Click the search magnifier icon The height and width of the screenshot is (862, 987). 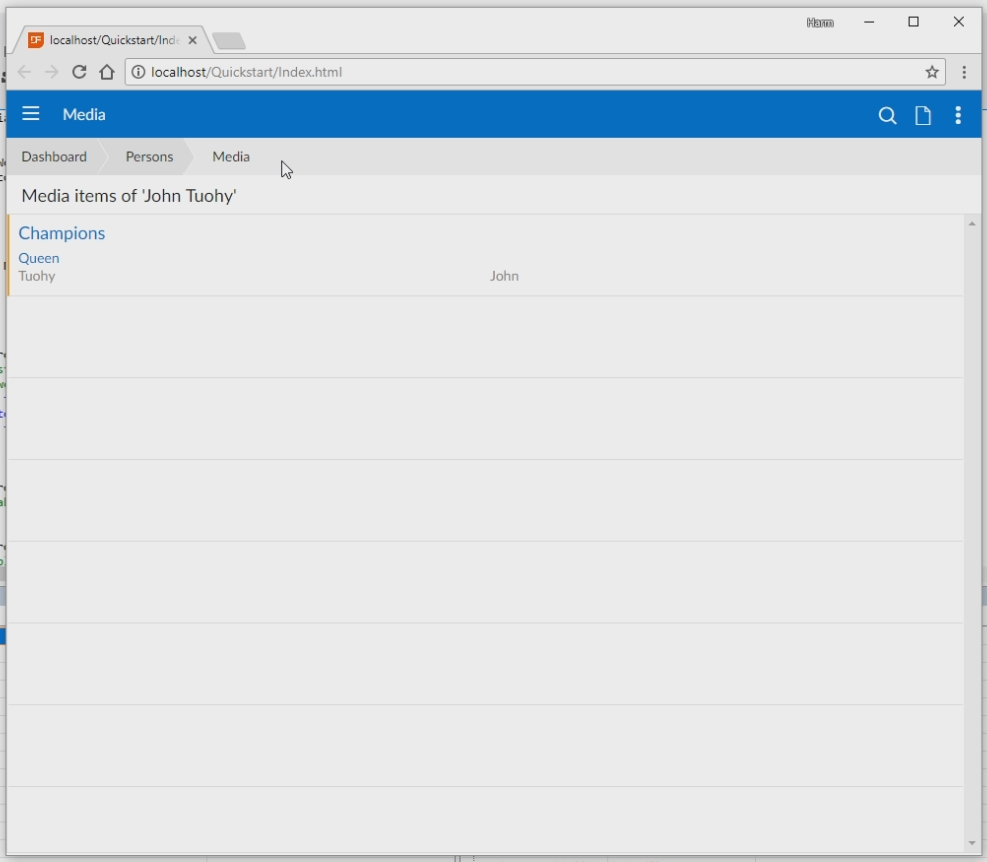887,116
